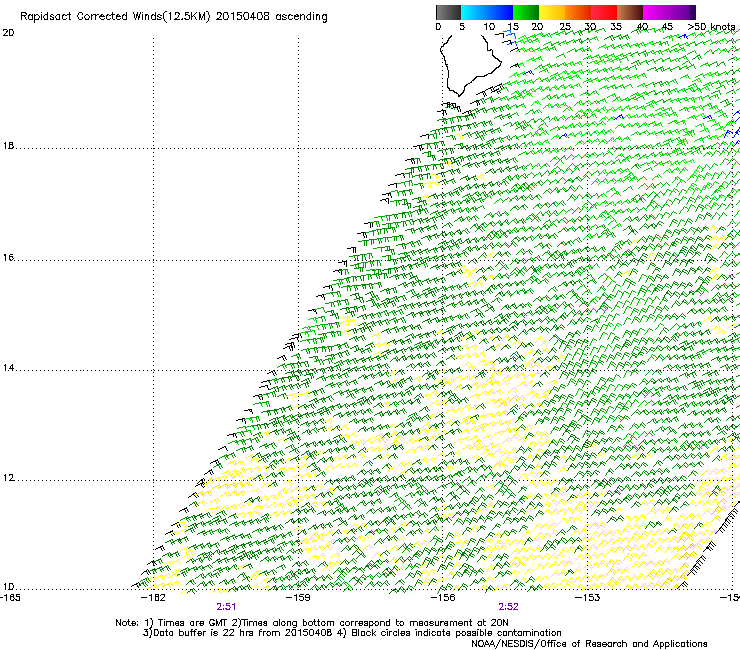Click the '>50 knots' legend label
The height and width of the screenshot is (650, 740).
711,27
